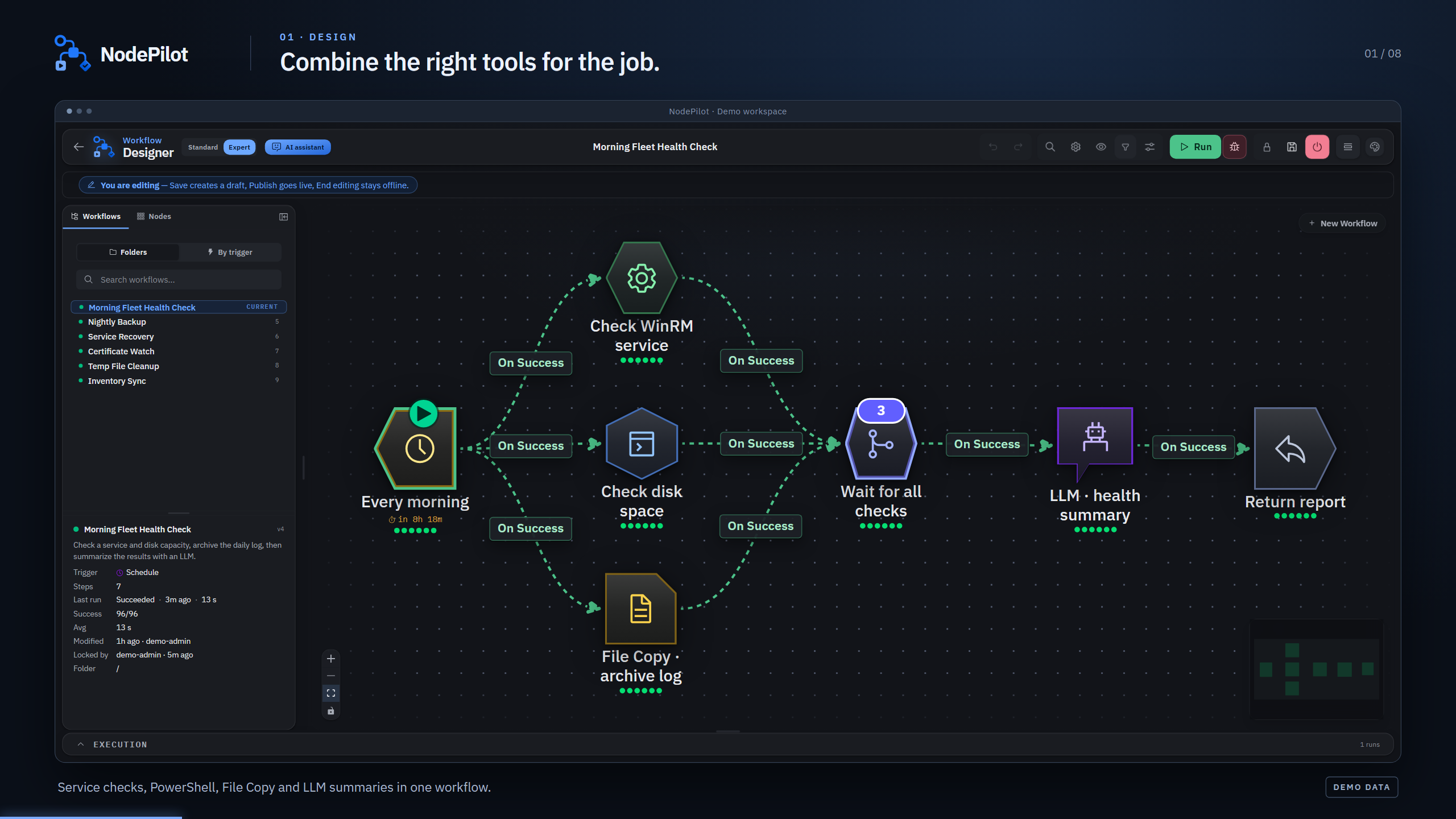Select the Folders view
Image resolution: width=1456 pixels, height=819 pixels.
tap(128, 252)
